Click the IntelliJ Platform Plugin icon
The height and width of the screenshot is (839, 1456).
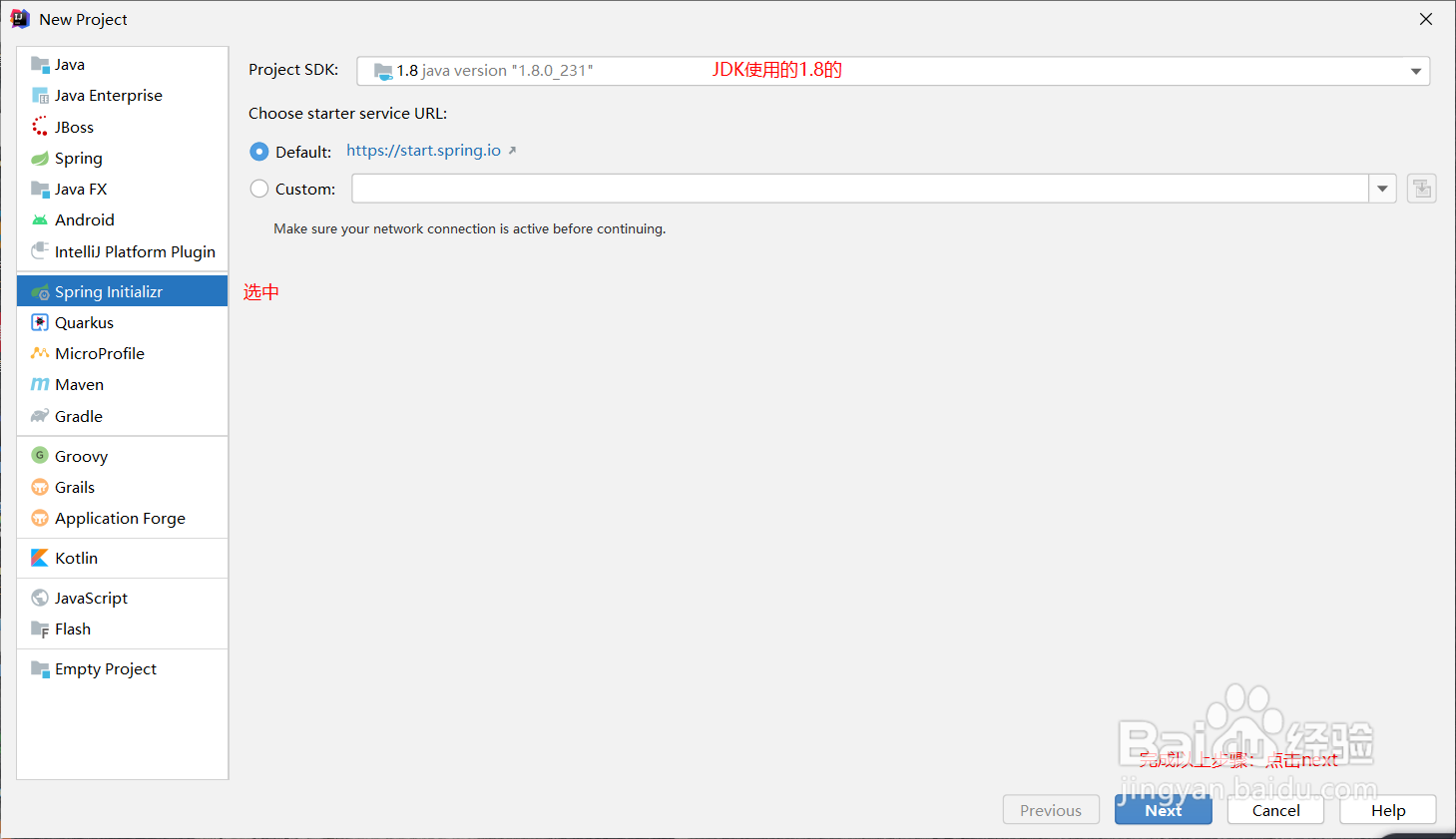pyautogui.click(x=40, y=250)
